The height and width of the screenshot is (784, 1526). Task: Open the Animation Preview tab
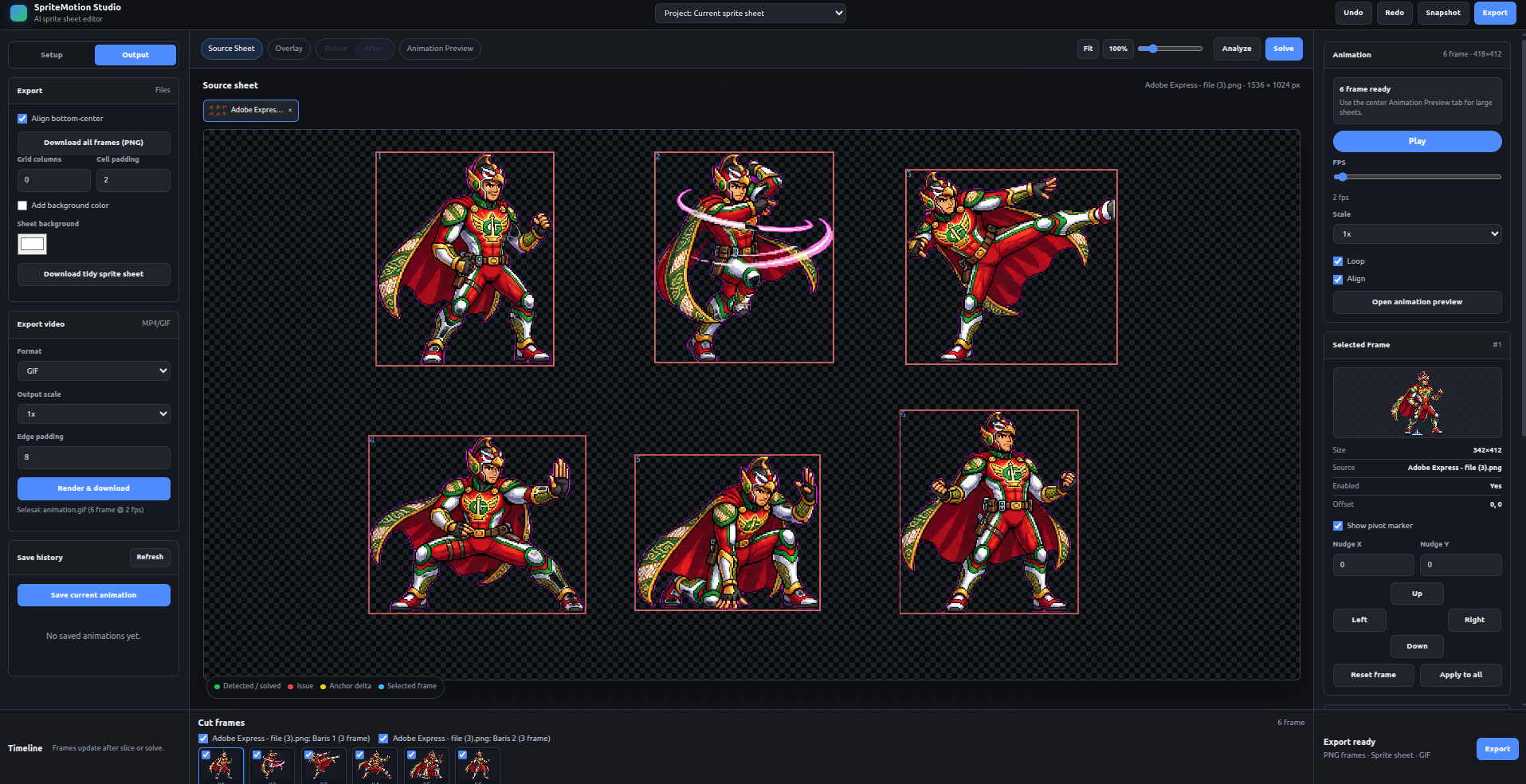440,49
